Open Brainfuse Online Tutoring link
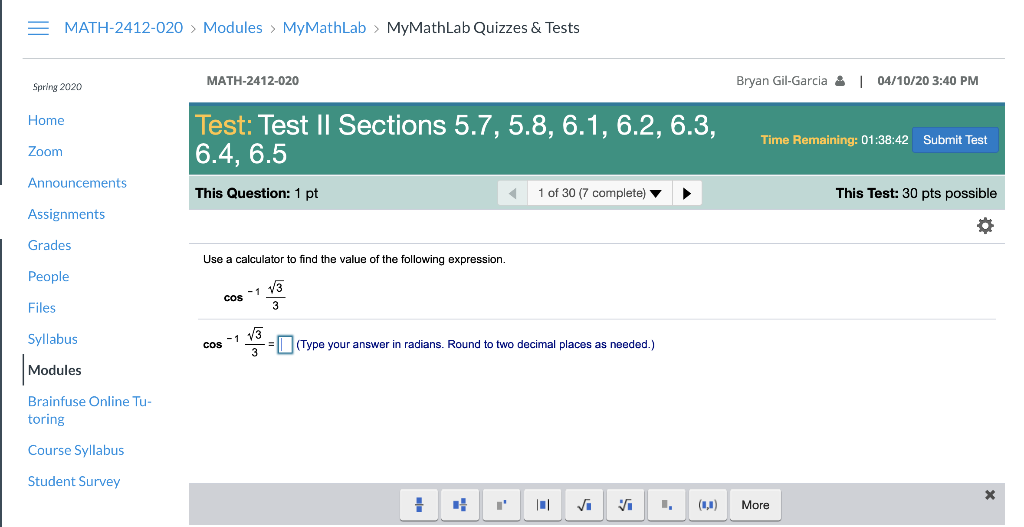 89,410
